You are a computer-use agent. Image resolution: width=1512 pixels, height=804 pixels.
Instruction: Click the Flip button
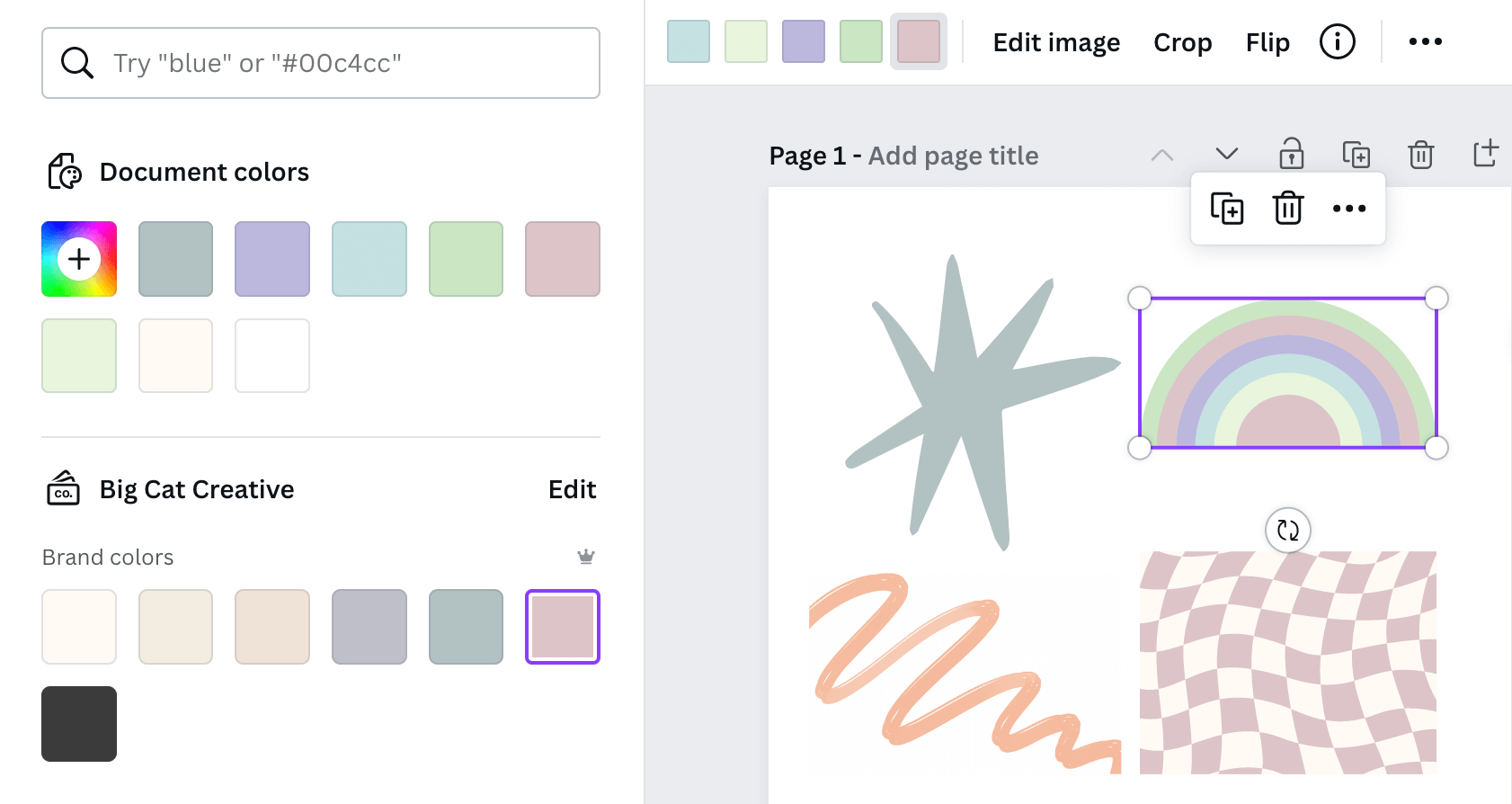point(1267,42)
